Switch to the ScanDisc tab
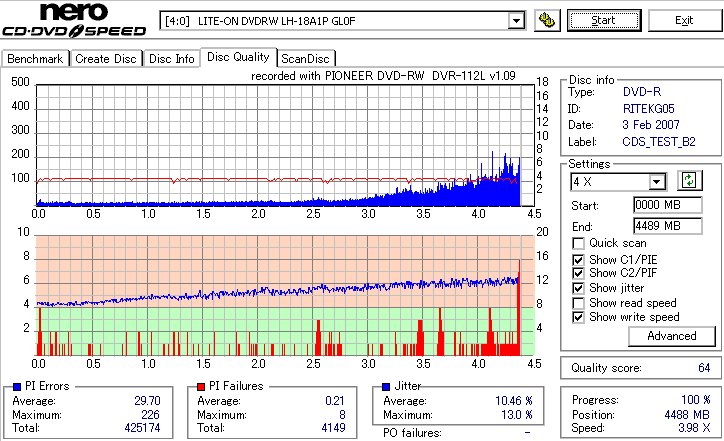724x441 pixels. tap(305, 59)
